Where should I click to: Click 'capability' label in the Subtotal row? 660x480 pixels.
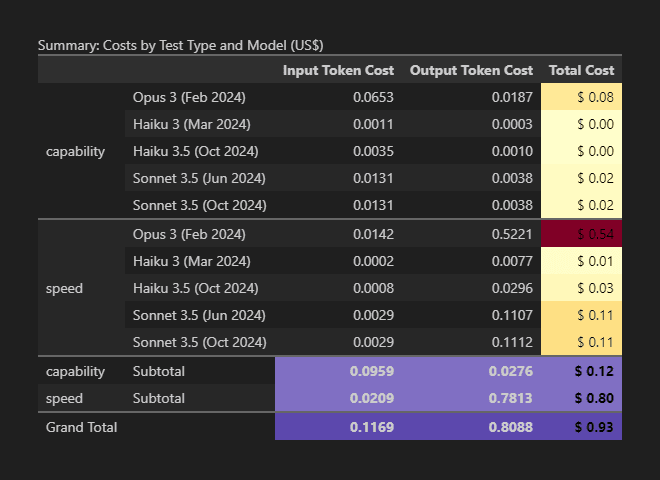[75, 372]
